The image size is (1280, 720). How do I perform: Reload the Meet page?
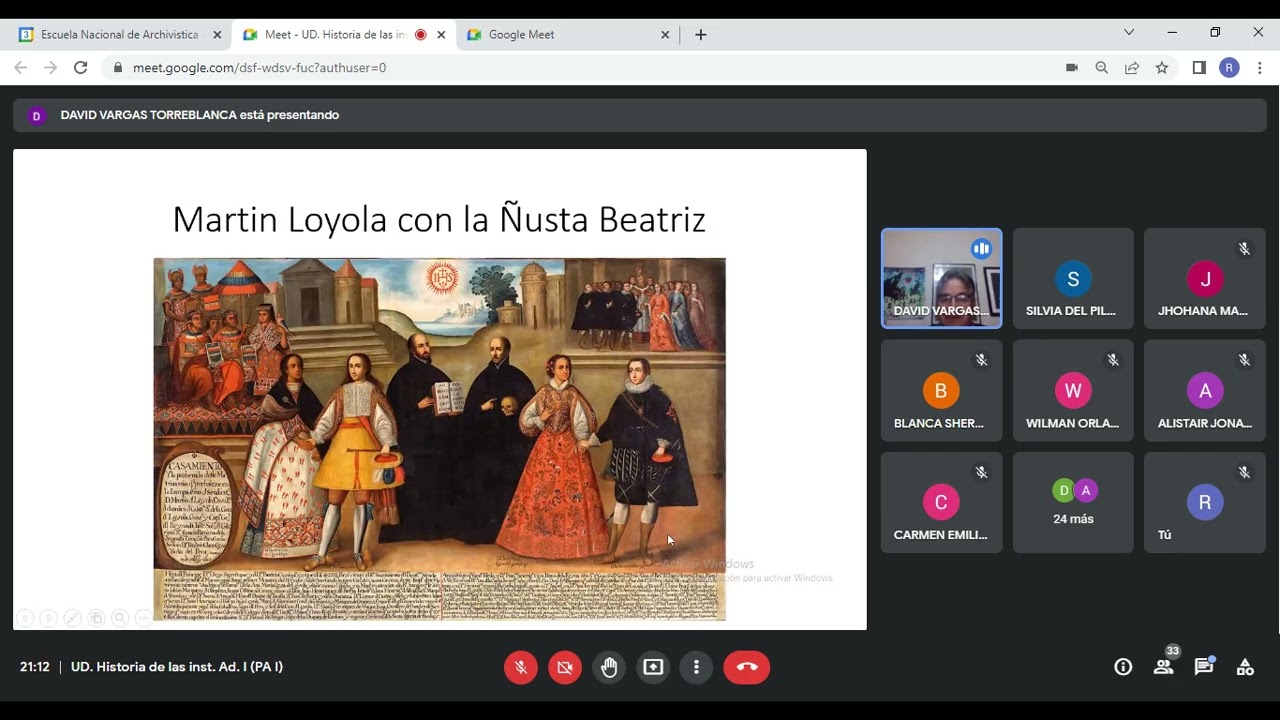click(81, 68)
